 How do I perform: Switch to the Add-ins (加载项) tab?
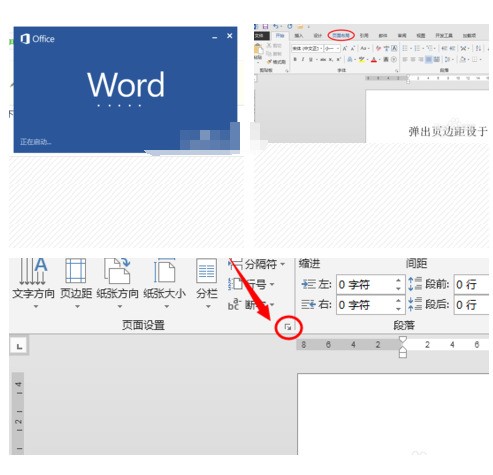pyautogui.click(x=469, y=35)
